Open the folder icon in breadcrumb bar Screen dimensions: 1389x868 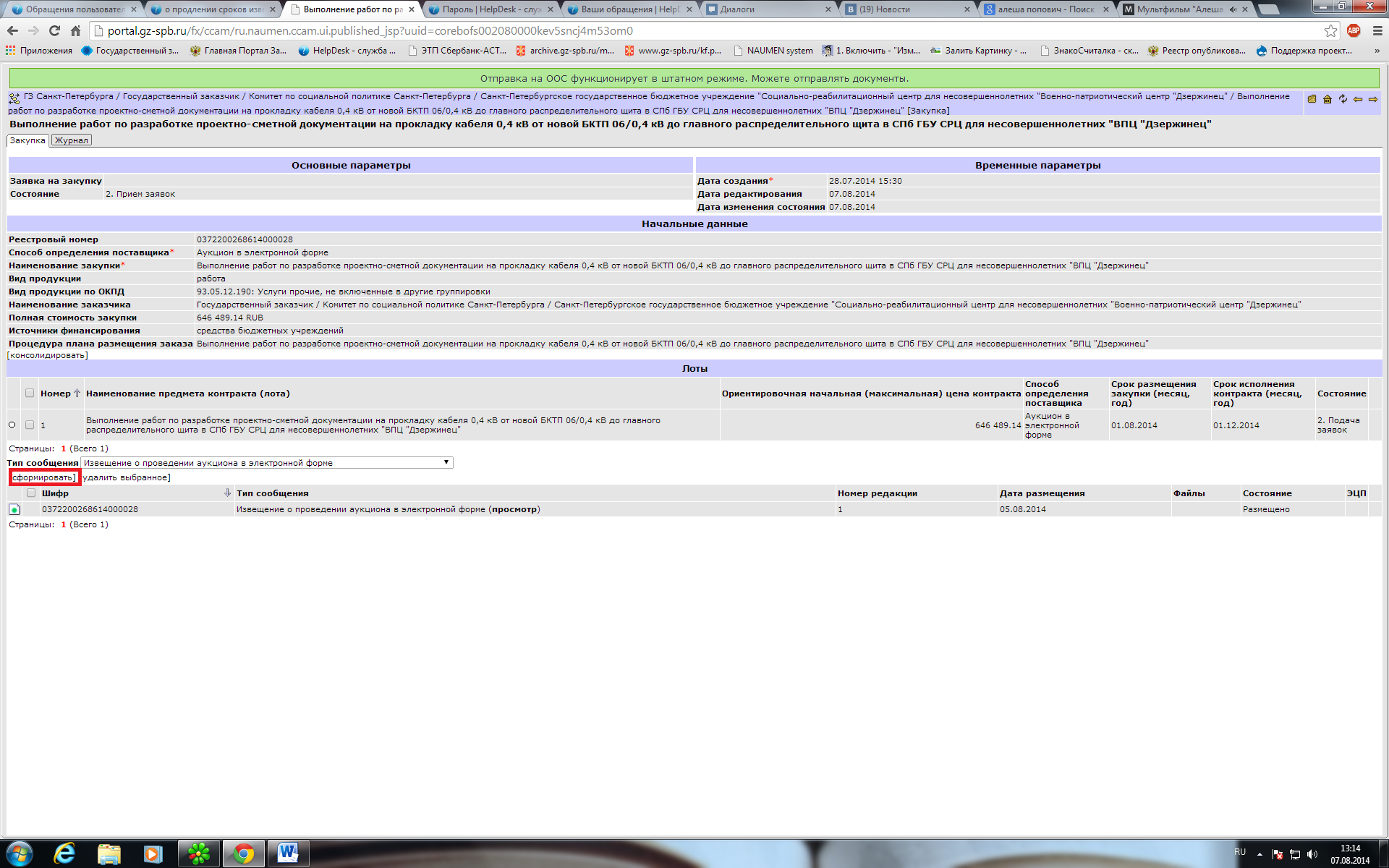(1312, 99)
